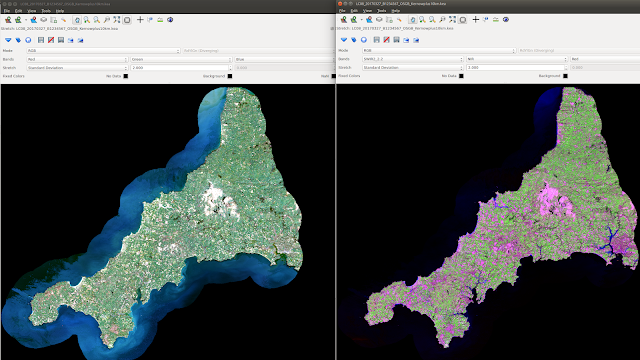The width and height of the screenshot is (640, 360).
Task: Open NIR band dropdown in right window
Action: tap(517, 59)
